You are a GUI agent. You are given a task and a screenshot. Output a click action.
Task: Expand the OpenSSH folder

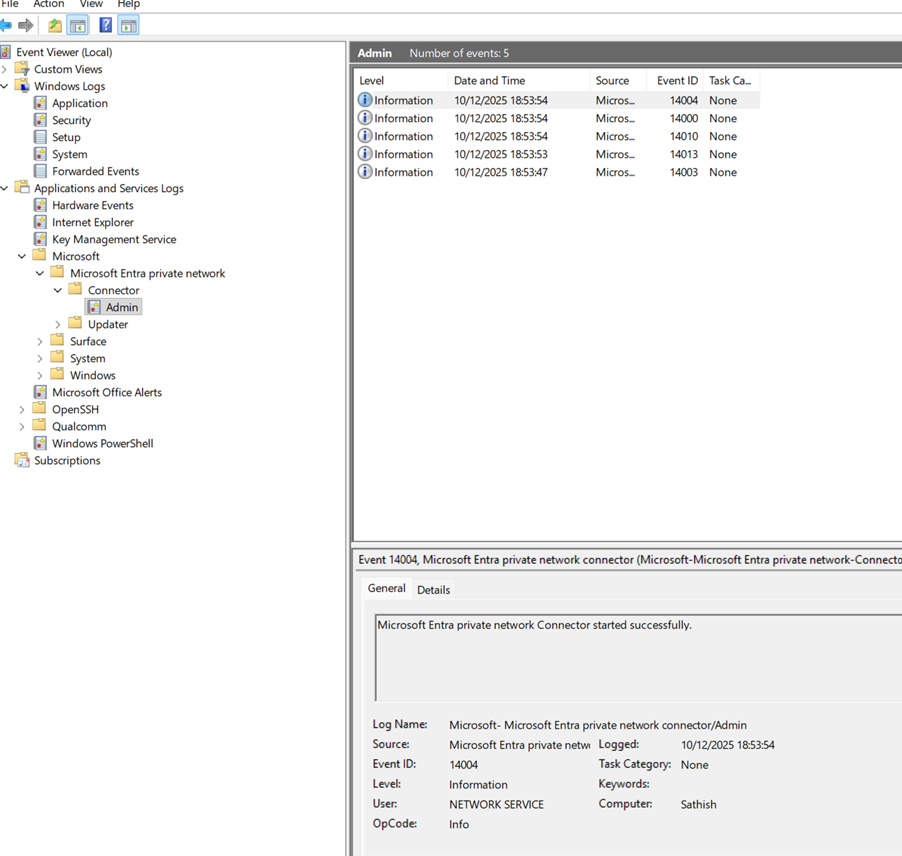click(22, 409)
